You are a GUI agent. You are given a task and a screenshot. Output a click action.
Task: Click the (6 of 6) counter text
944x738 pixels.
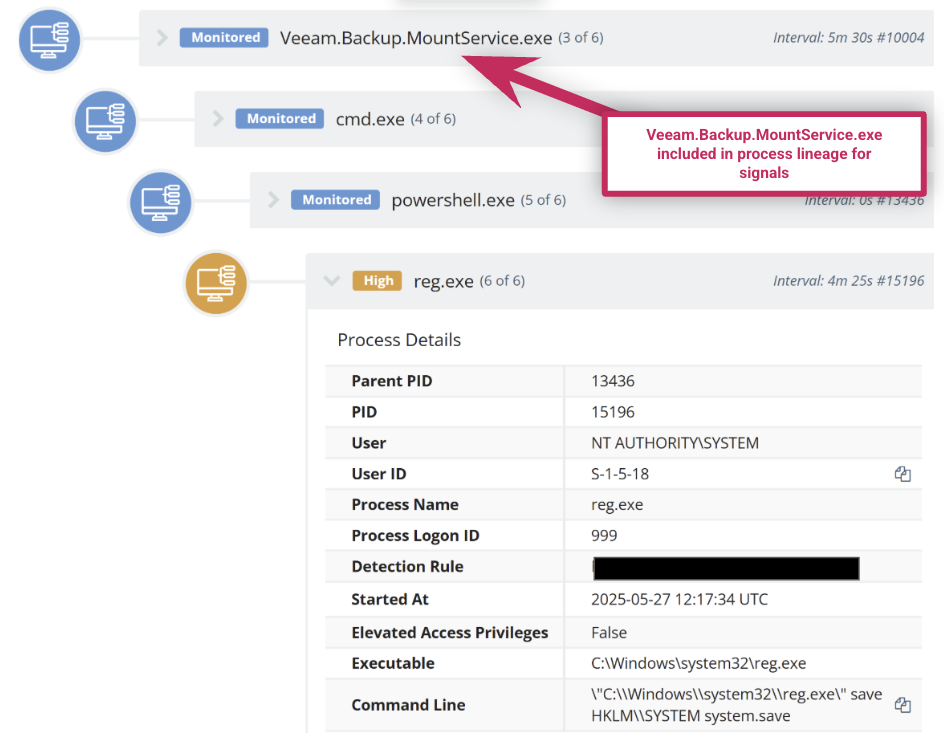[x=502, y=281]
